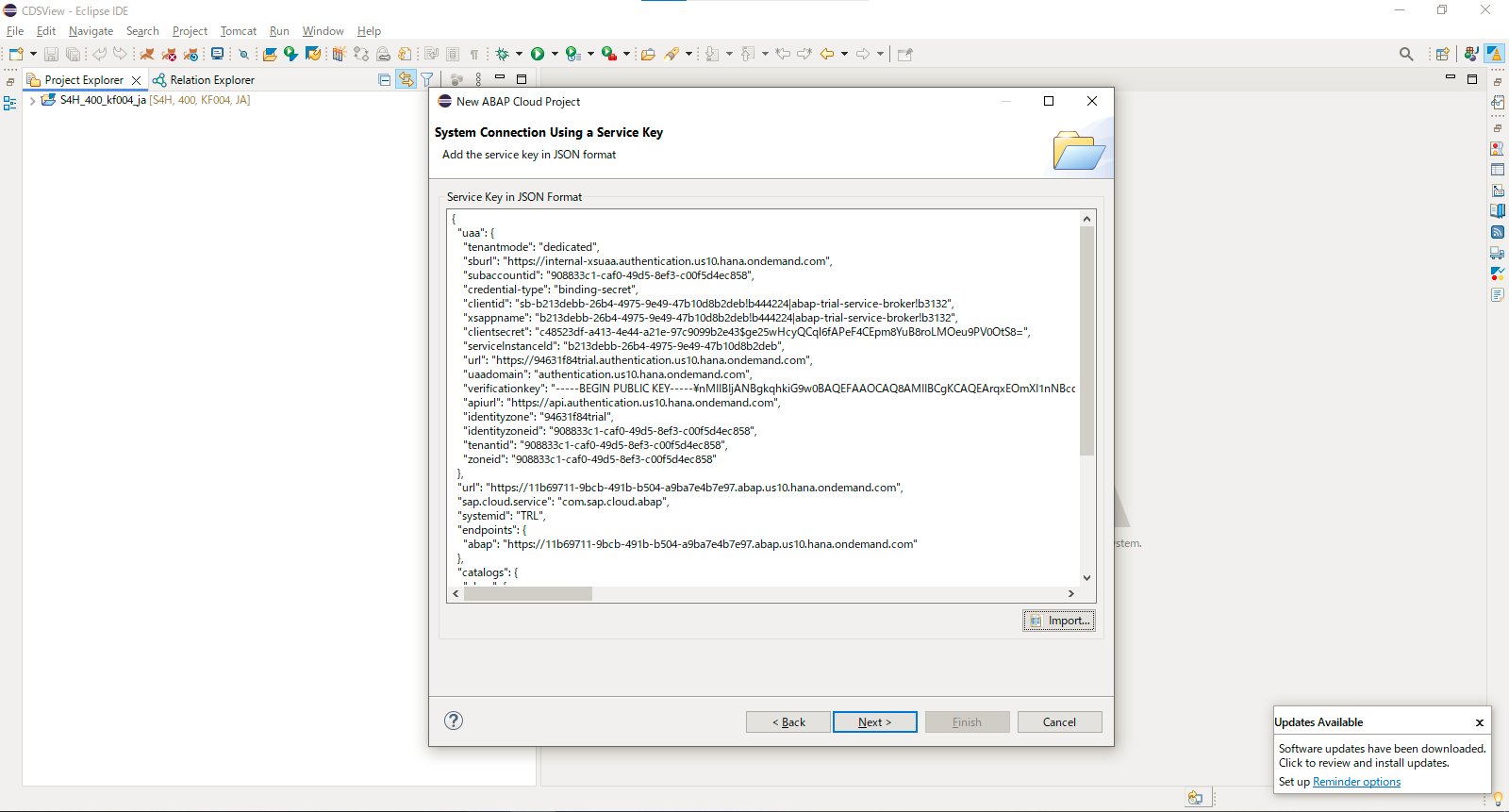Click the blue monitor icon in the toolbar
This screenshot has width=1509, height=812.
218,54
